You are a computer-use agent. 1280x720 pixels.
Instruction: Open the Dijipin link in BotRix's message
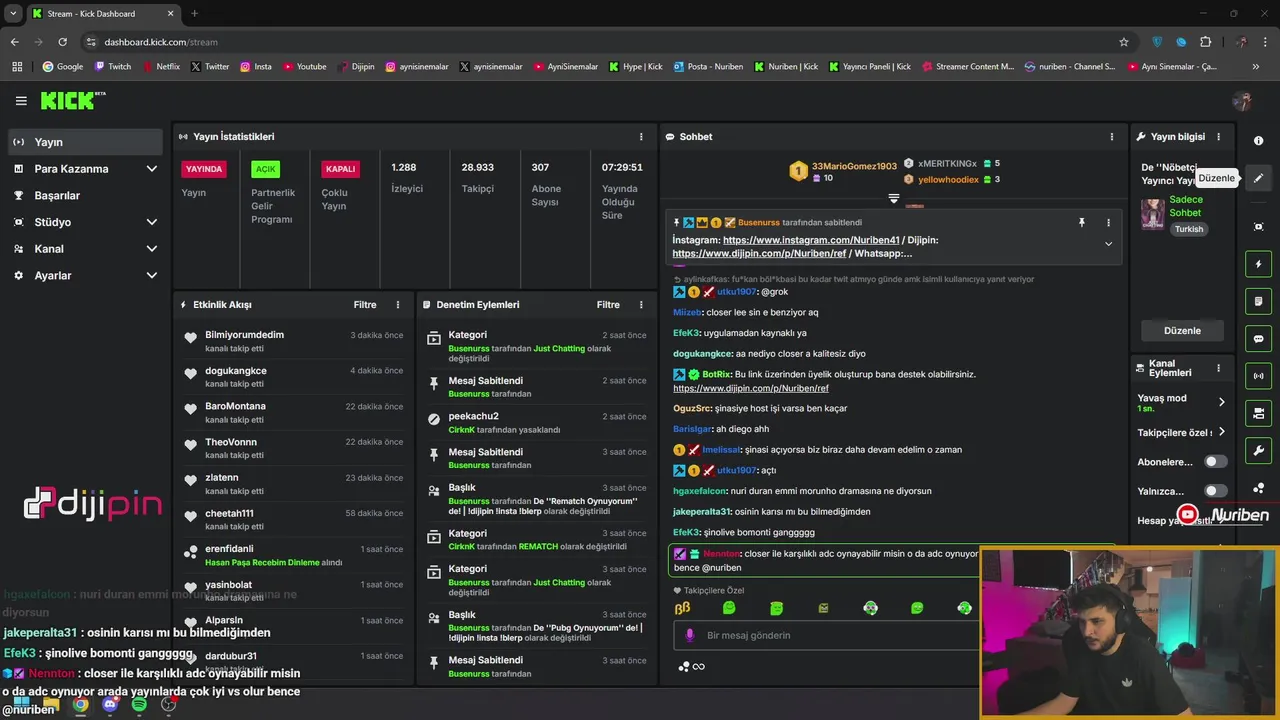(x=751, y=388)
